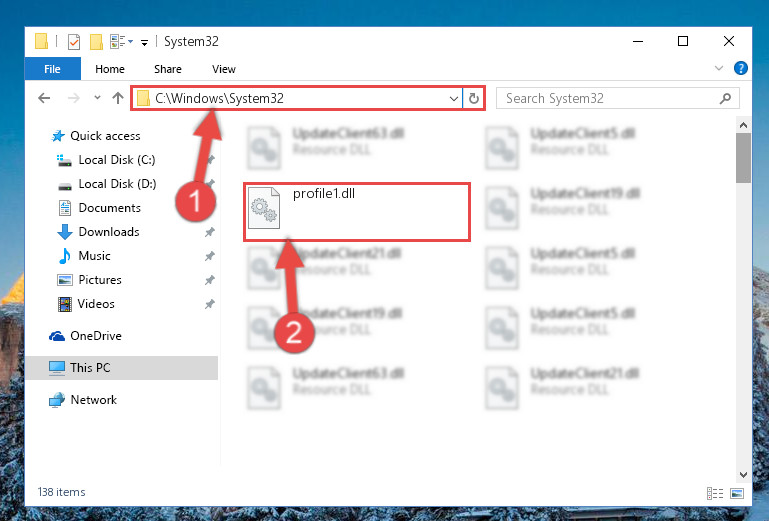Open the address bar history dropdown
Viewport: 769px width, 521px height.
(x=454, y=99)
